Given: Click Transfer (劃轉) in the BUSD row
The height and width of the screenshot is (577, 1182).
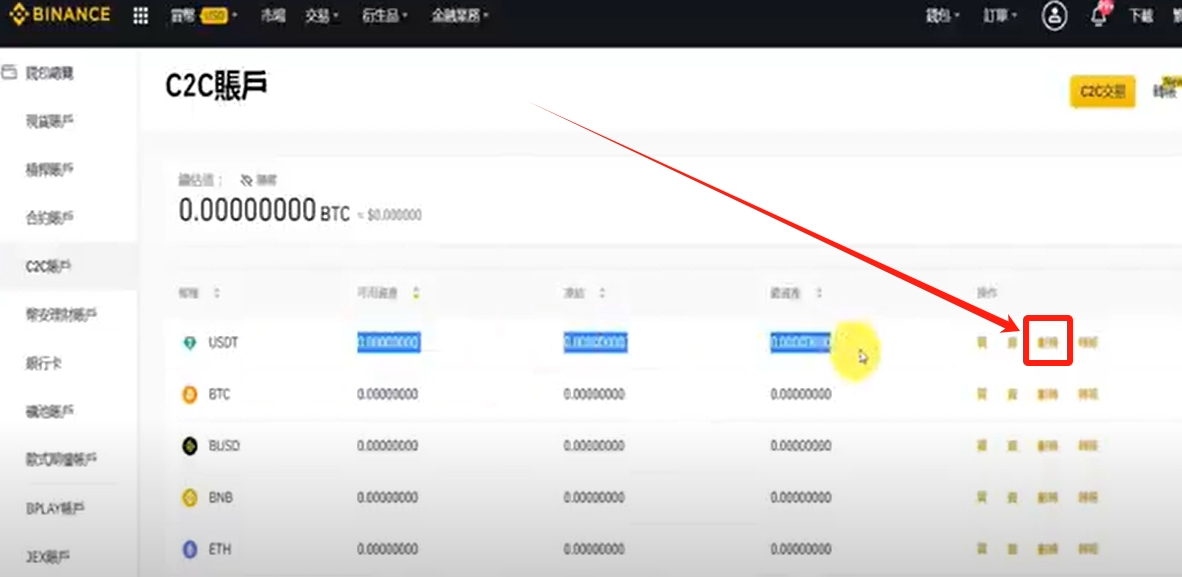Looking at the screenshot, I should (1048, 446).
